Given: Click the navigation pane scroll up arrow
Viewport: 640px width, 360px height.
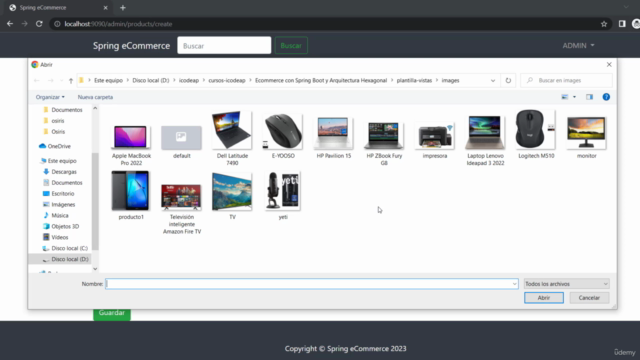Looking at the screenshot, I should (95, 108).
